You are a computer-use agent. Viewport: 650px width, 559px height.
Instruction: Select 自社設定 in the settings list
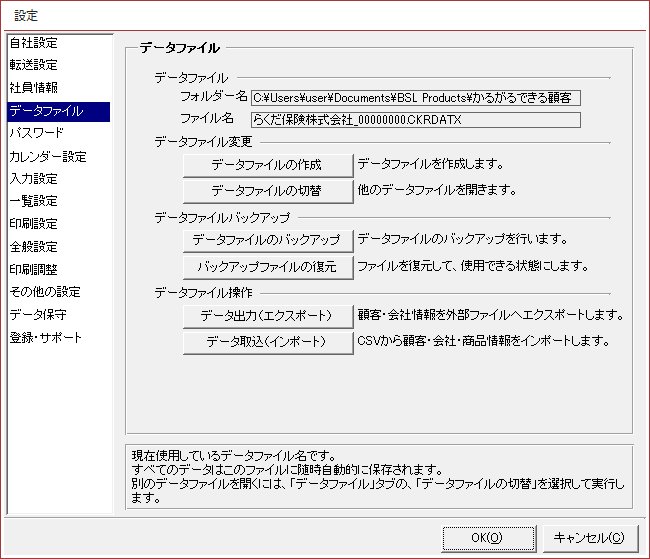tap(33, 43)
